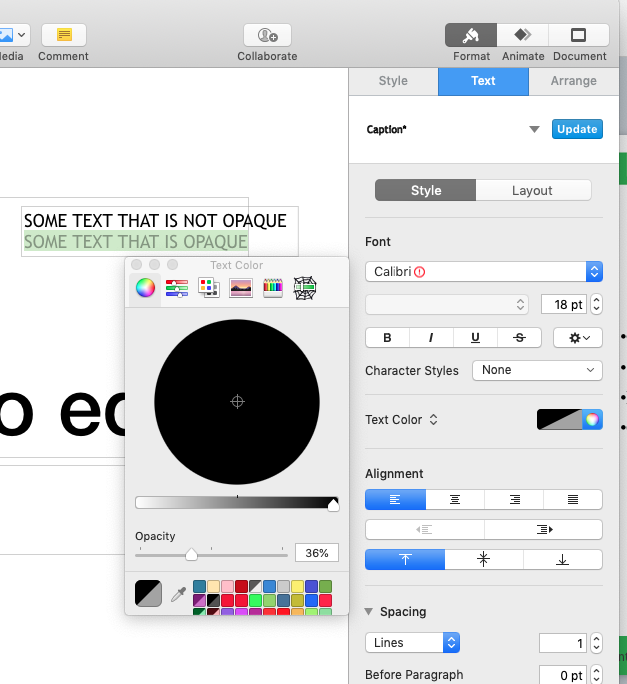This screenshot has height=684, width=627.
Task: Click the Collaborate toolbar icon
Action: 267,35
